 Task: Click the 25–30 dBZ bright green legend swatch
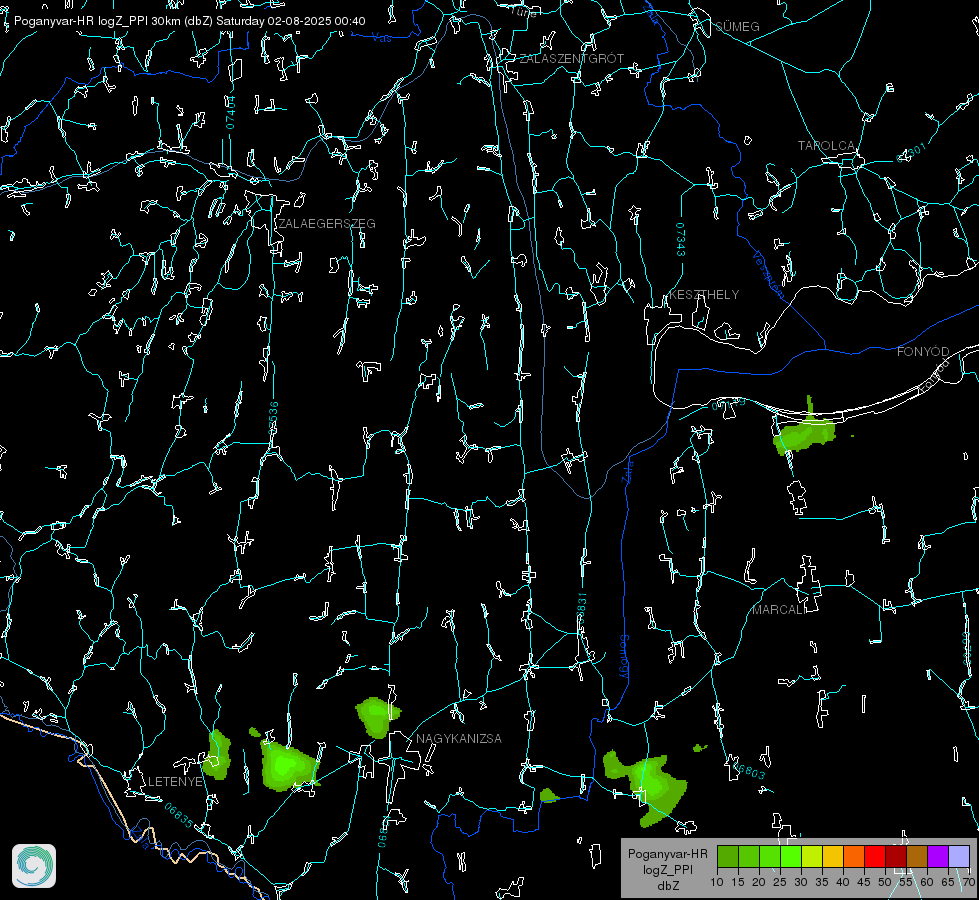791,857
